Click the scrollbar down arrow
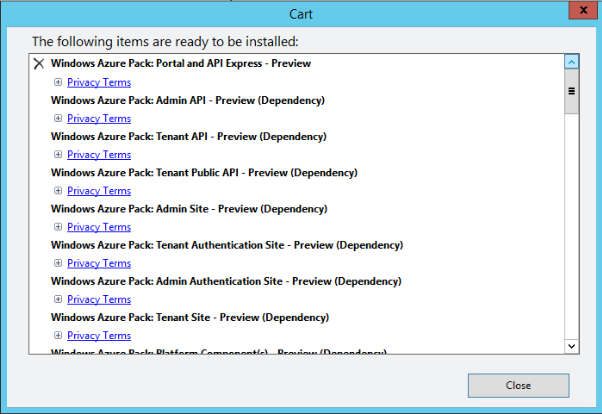Image resolution: width=602 pixels, height=414 pixels. (572, 345)
